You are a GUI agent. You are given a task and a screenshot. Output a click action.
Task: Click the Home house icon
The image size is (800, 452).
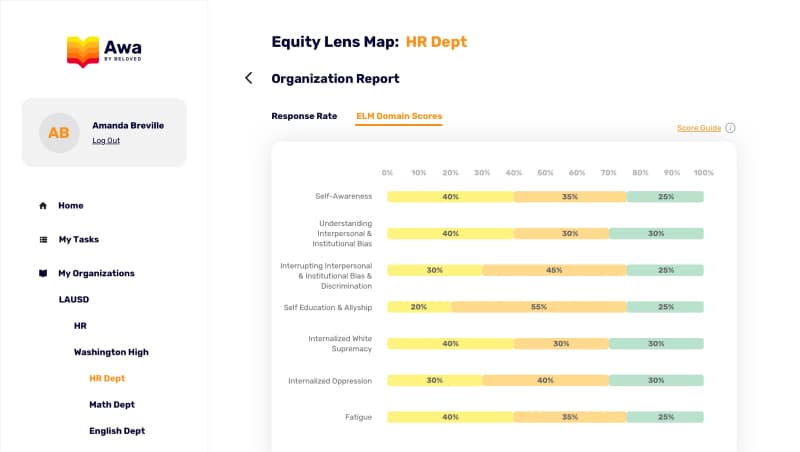pos(43,206)
